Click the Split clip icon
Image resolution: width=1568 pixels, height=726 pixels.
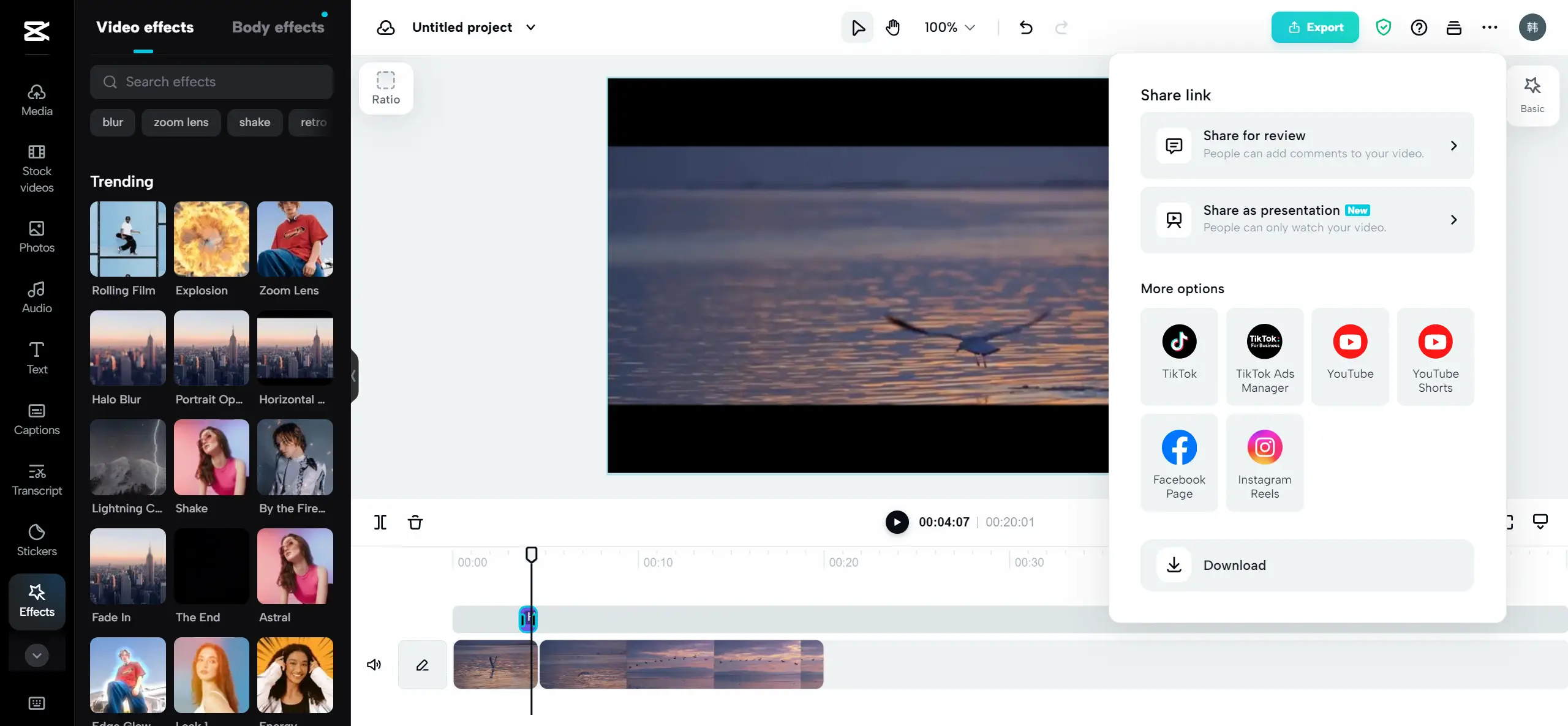(380, 522)
